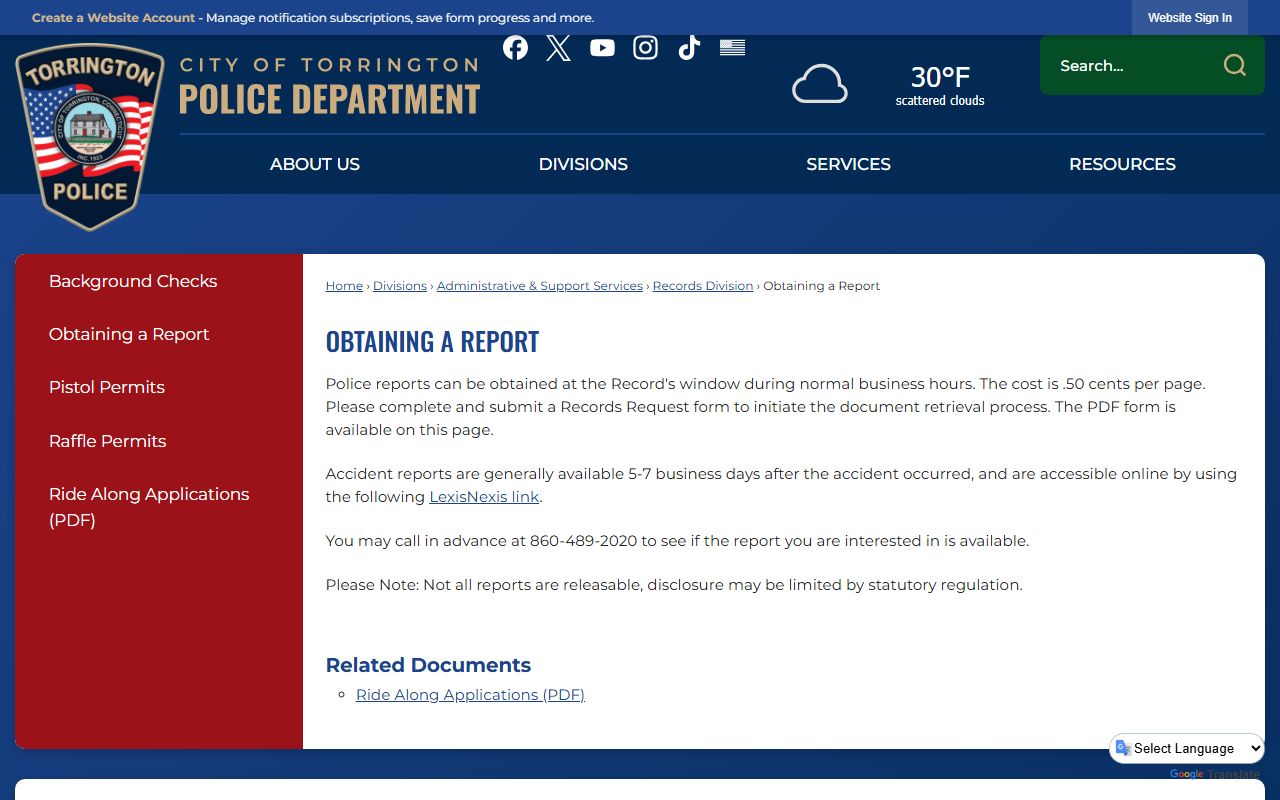Click the City of Torrington Police Department title

(330, 86)
